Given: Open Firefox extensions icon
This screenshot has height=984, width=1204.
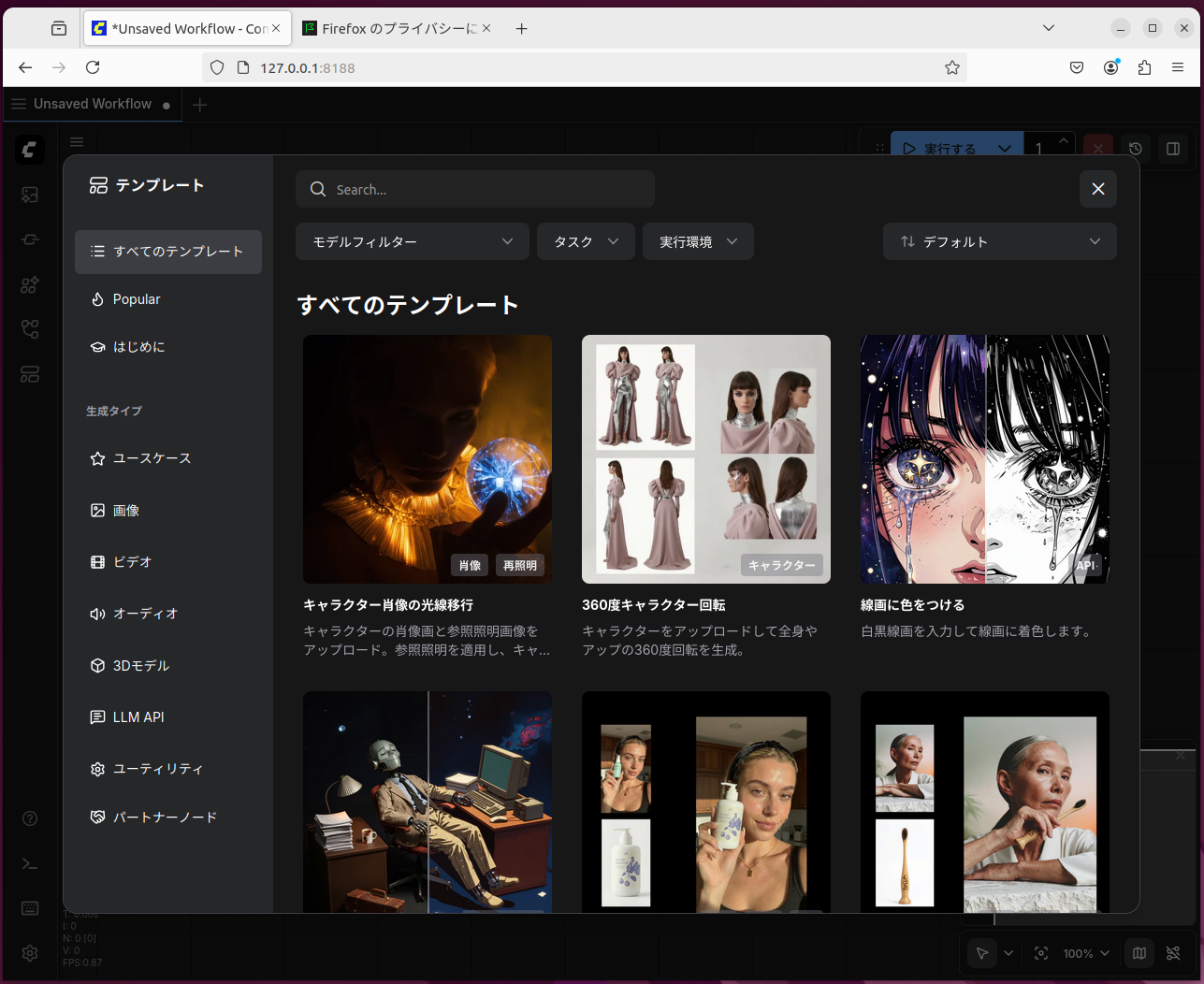Looking at the screenshot, I should [x=1144, y=67].
